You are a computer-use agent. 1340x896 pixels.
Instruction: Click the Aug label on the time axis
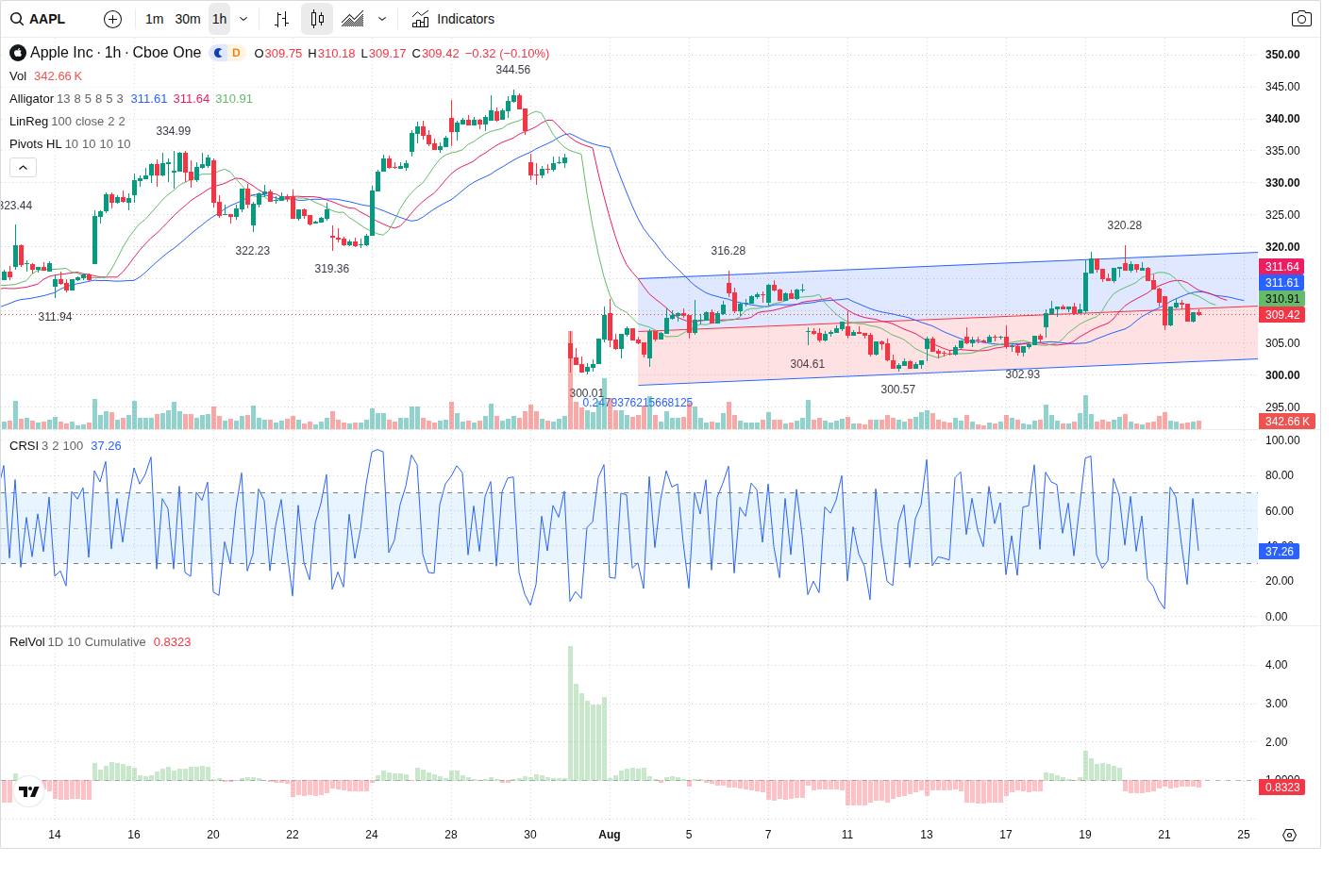click(x=610, y=835)
